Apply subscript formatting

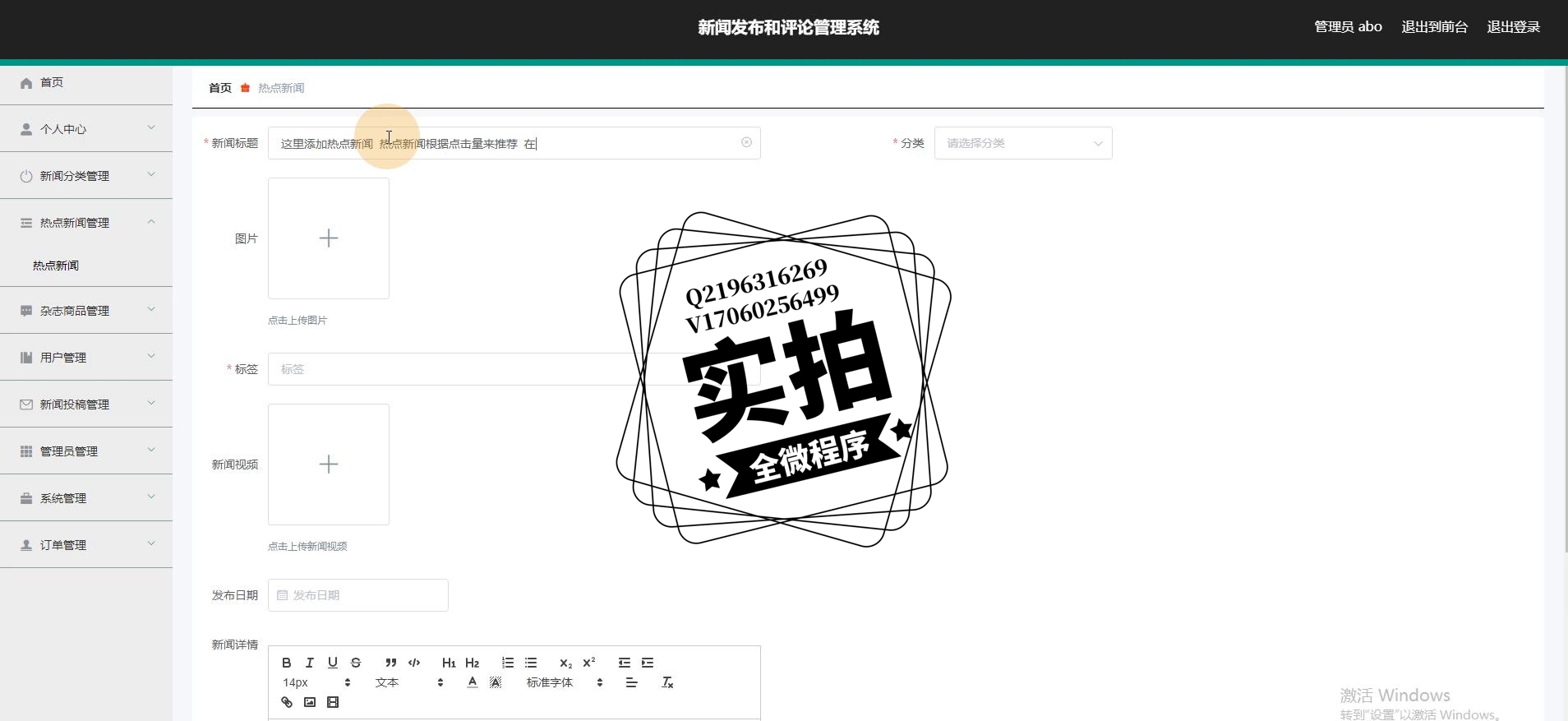coord(565,663)
